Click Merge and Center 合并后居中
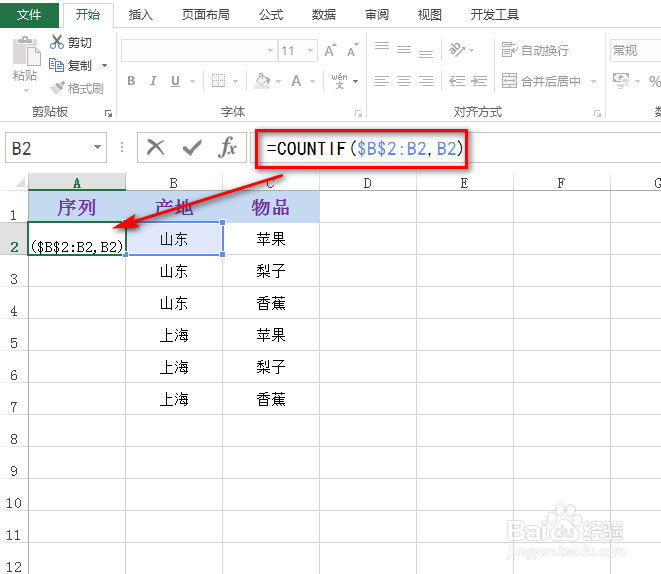Image resolution: width=661 pixels, height=574 pixels. click(x=542, y=80)
